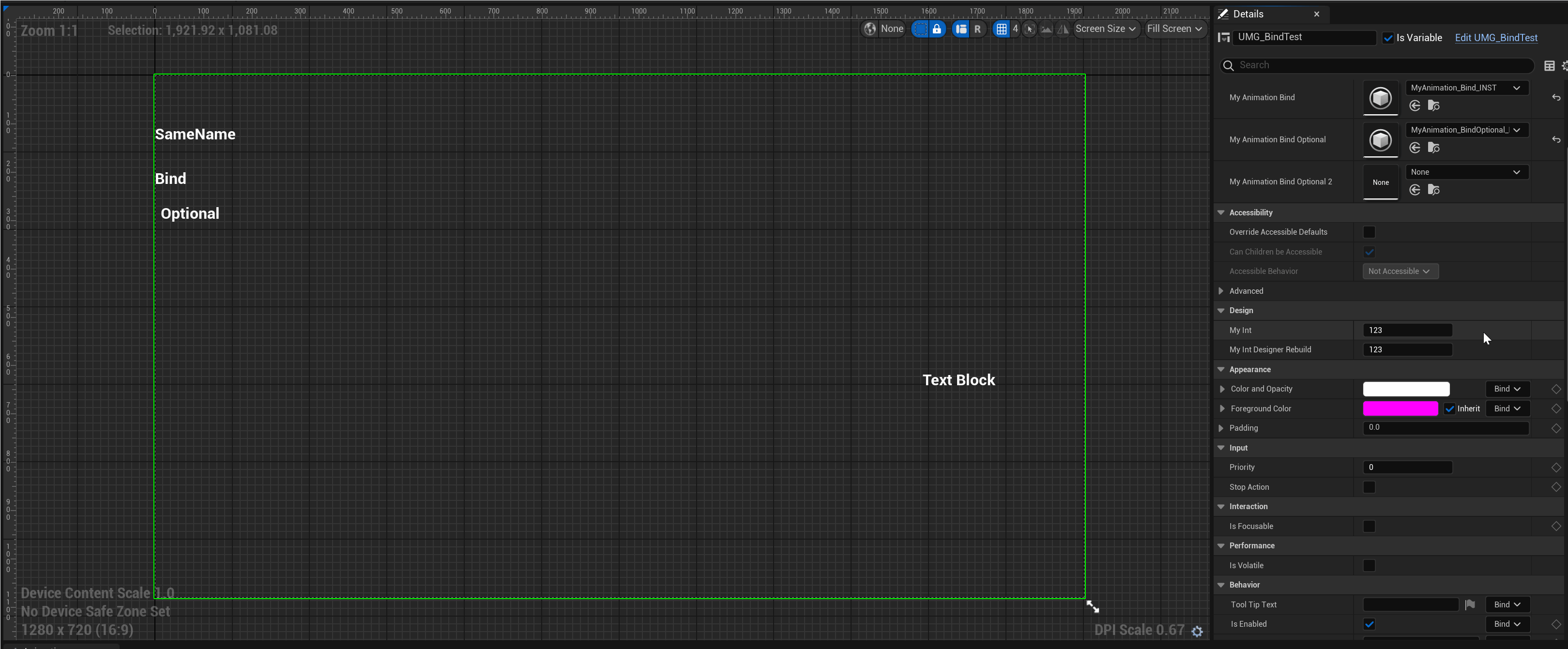Click the magenta Foreground Color swatch
This screenshot has width=1568, height=649.
tap(1400, 409)
